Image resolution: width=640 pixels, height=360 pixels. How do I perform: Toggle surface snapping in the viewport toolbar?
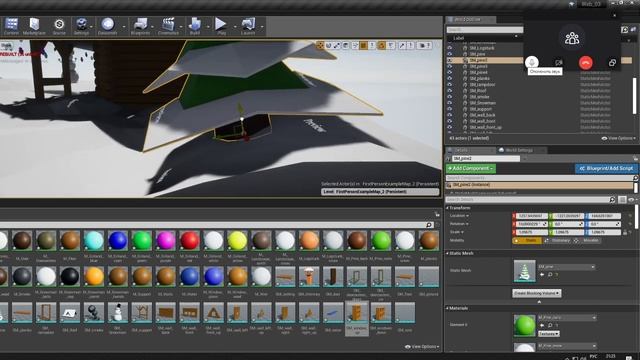(355, 46)
